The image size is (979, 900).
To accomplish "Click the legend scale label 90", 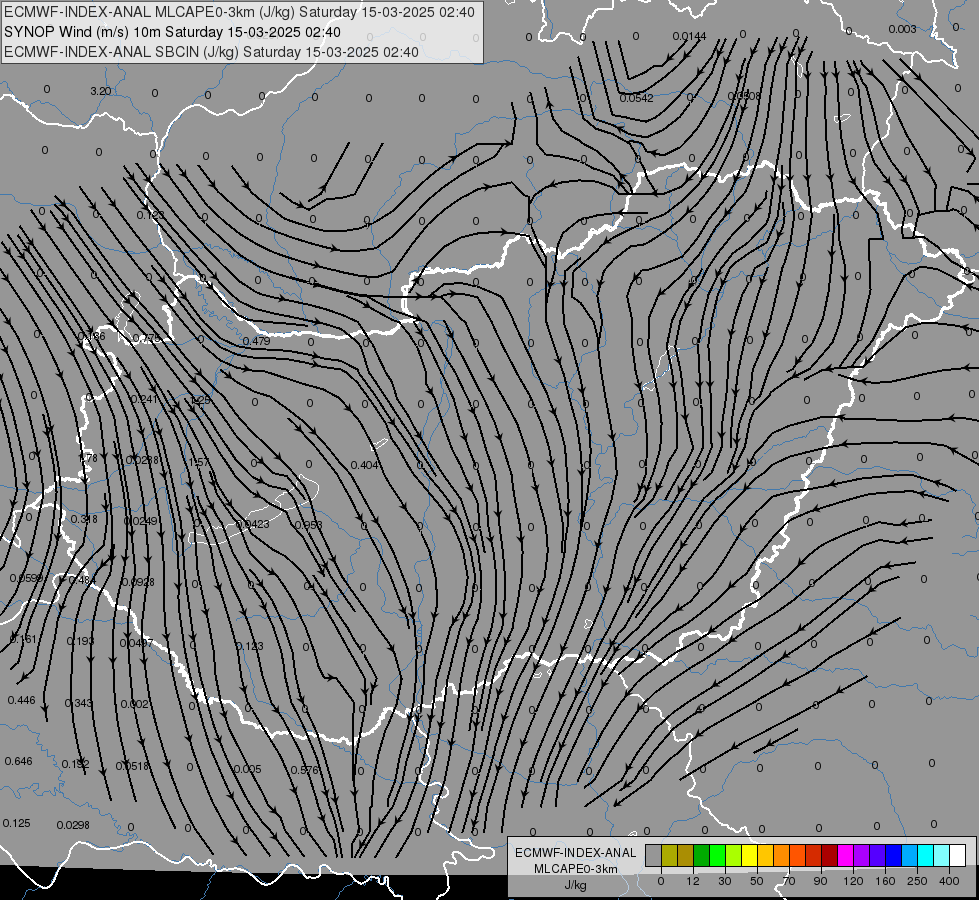I will coord(820,881).
